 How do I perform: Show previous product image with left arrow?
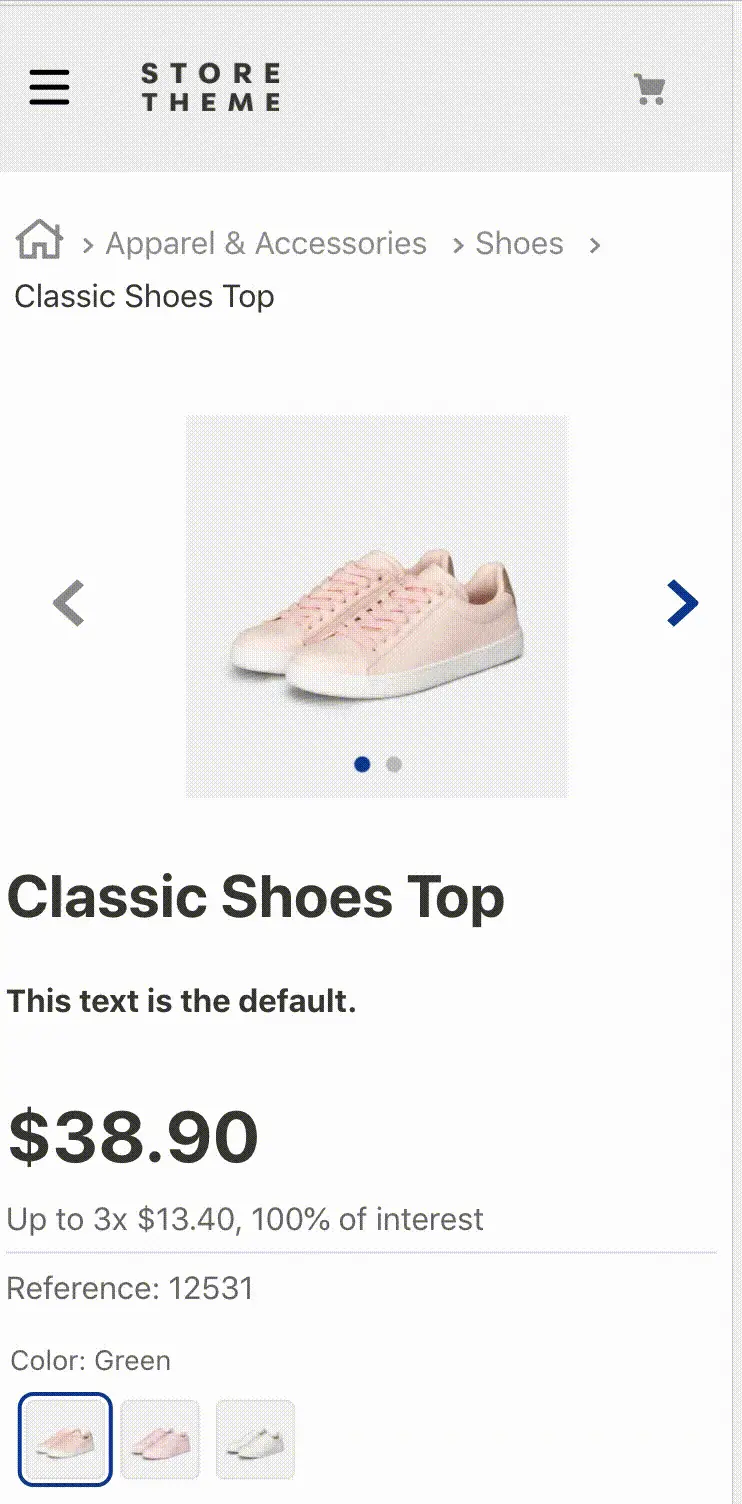tap(68, 603)
